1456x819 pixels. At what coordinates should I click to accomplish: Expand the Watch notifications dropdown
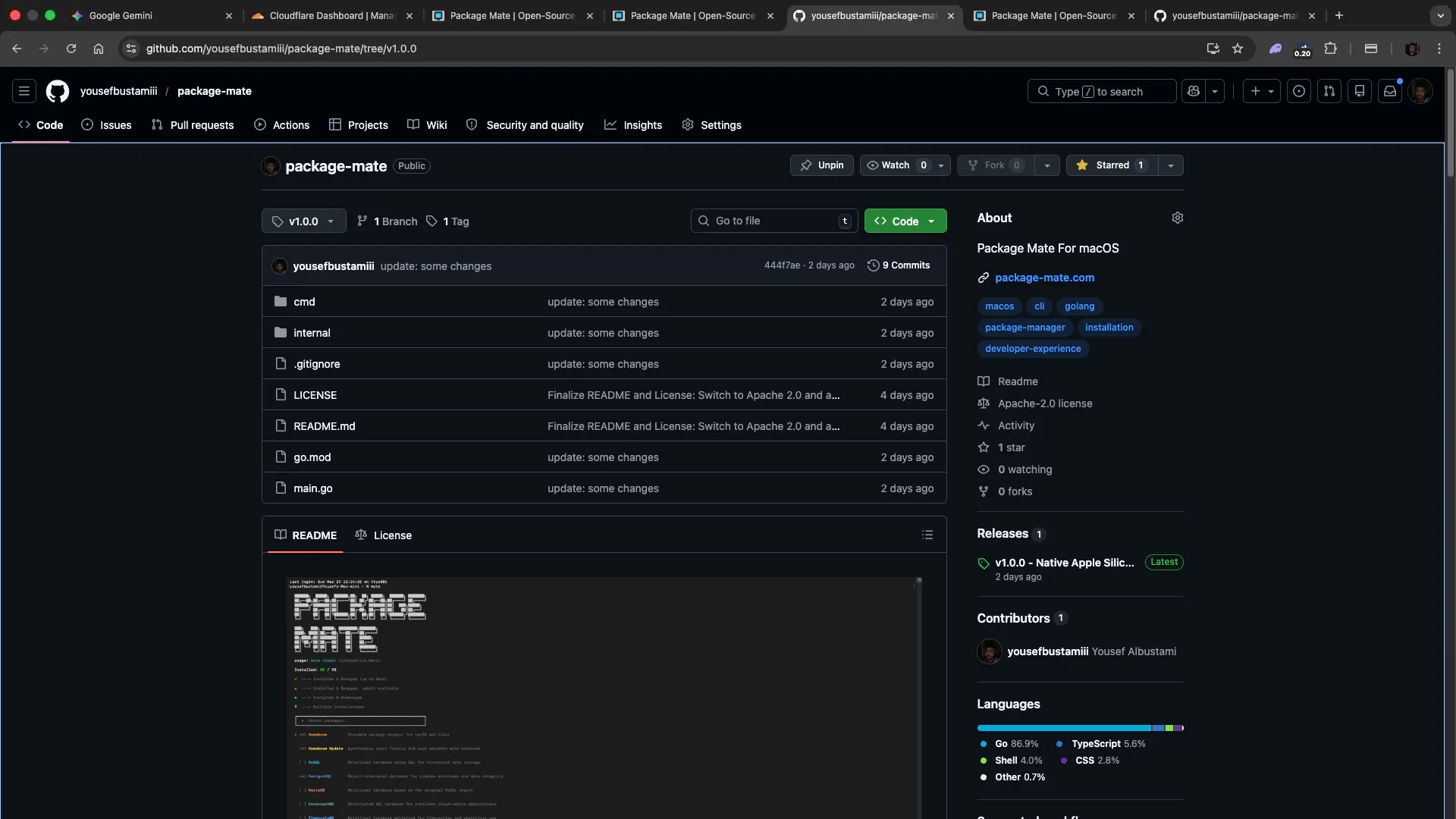[905, 165]
